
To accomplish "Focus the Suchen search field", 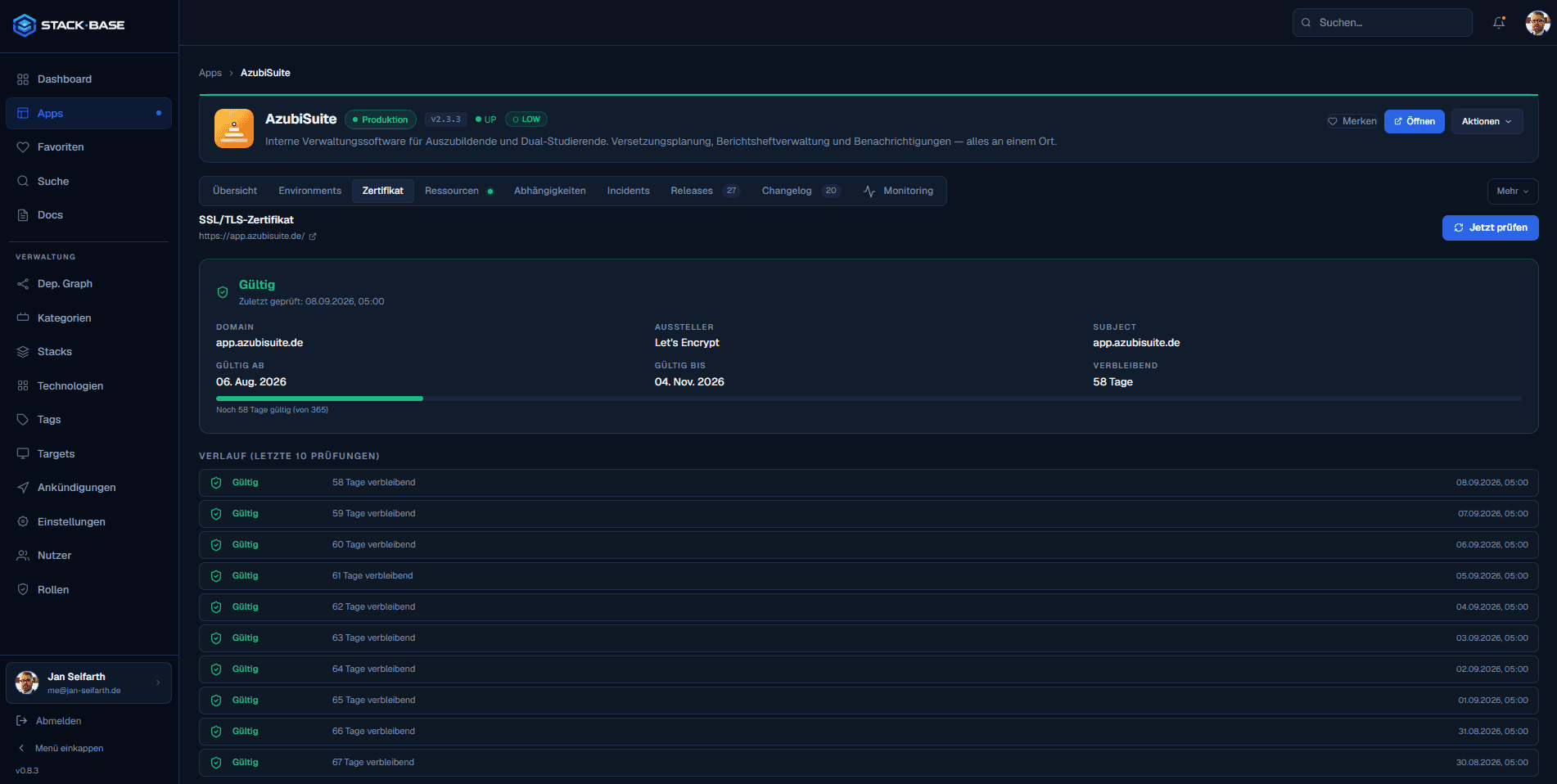I will pos(1383,23).
